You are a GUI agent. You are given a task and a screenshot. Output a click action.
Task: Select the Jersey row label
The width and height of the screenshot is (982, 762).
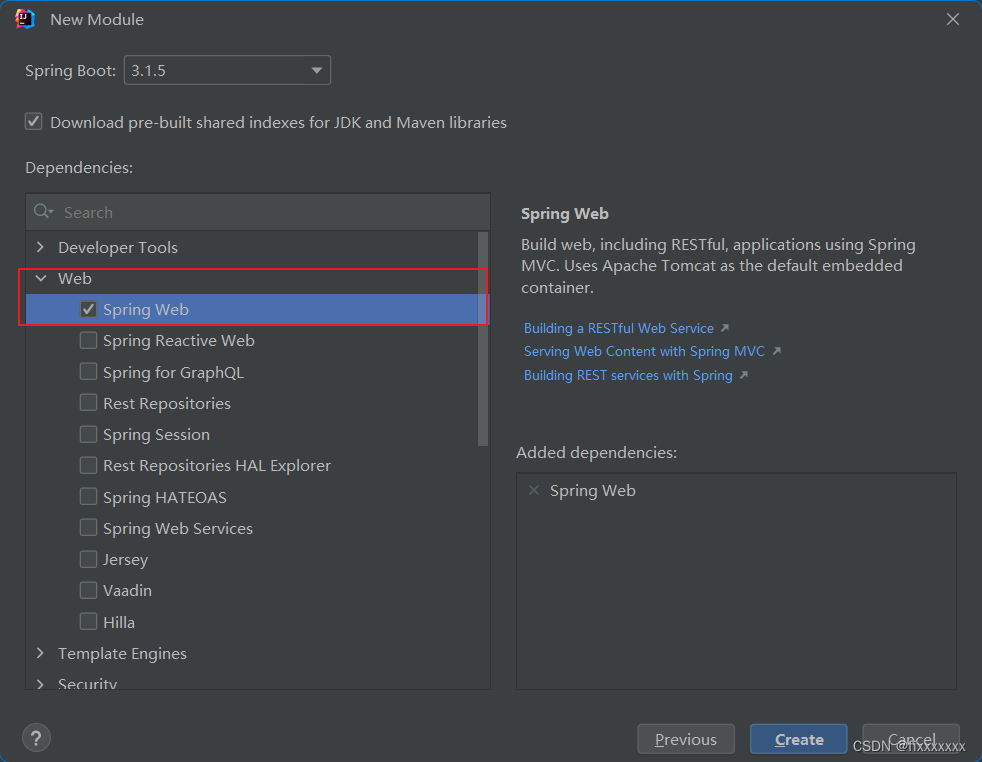125,559
